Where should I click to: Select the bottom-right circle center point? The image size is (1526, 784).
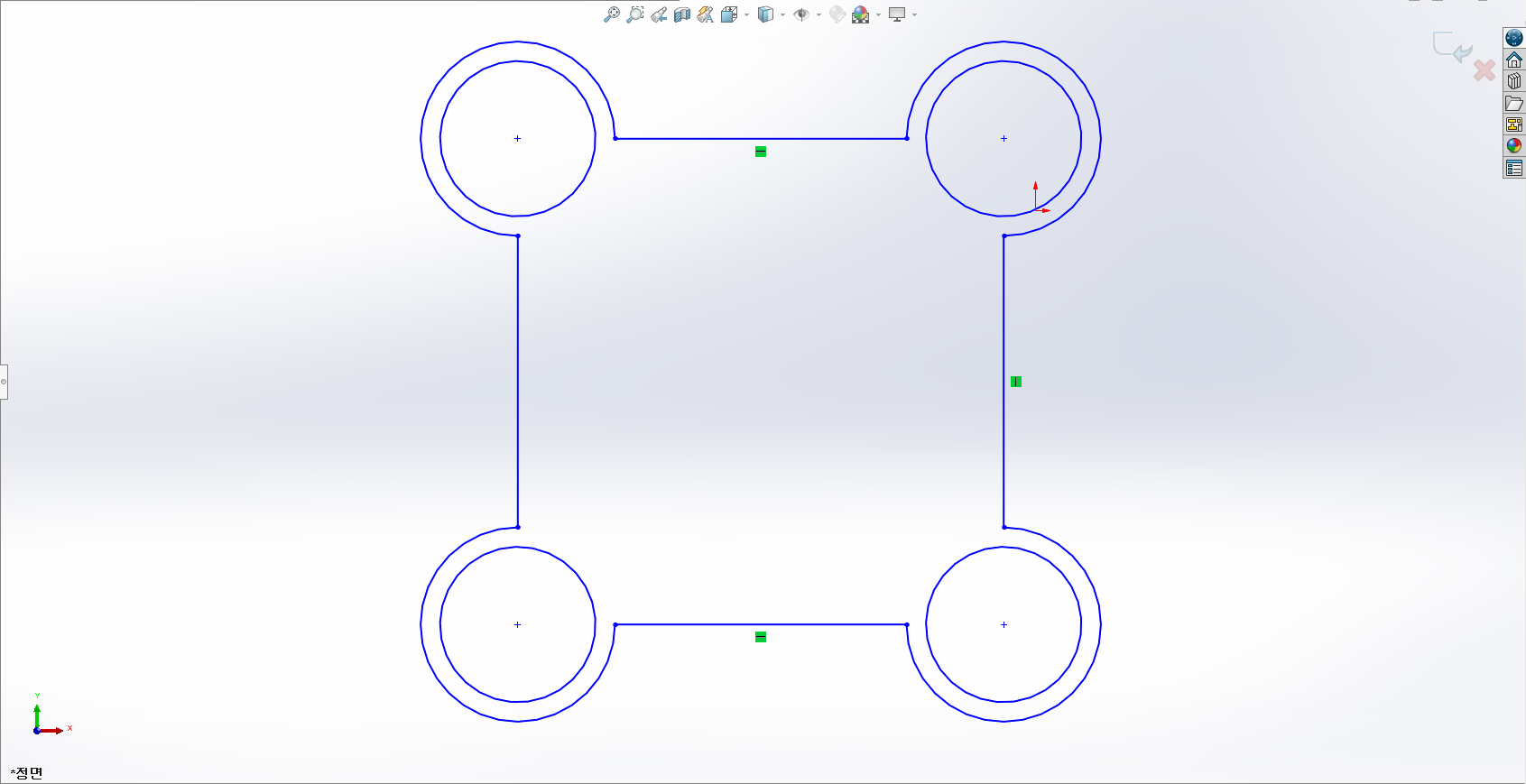coord(1003,624)
